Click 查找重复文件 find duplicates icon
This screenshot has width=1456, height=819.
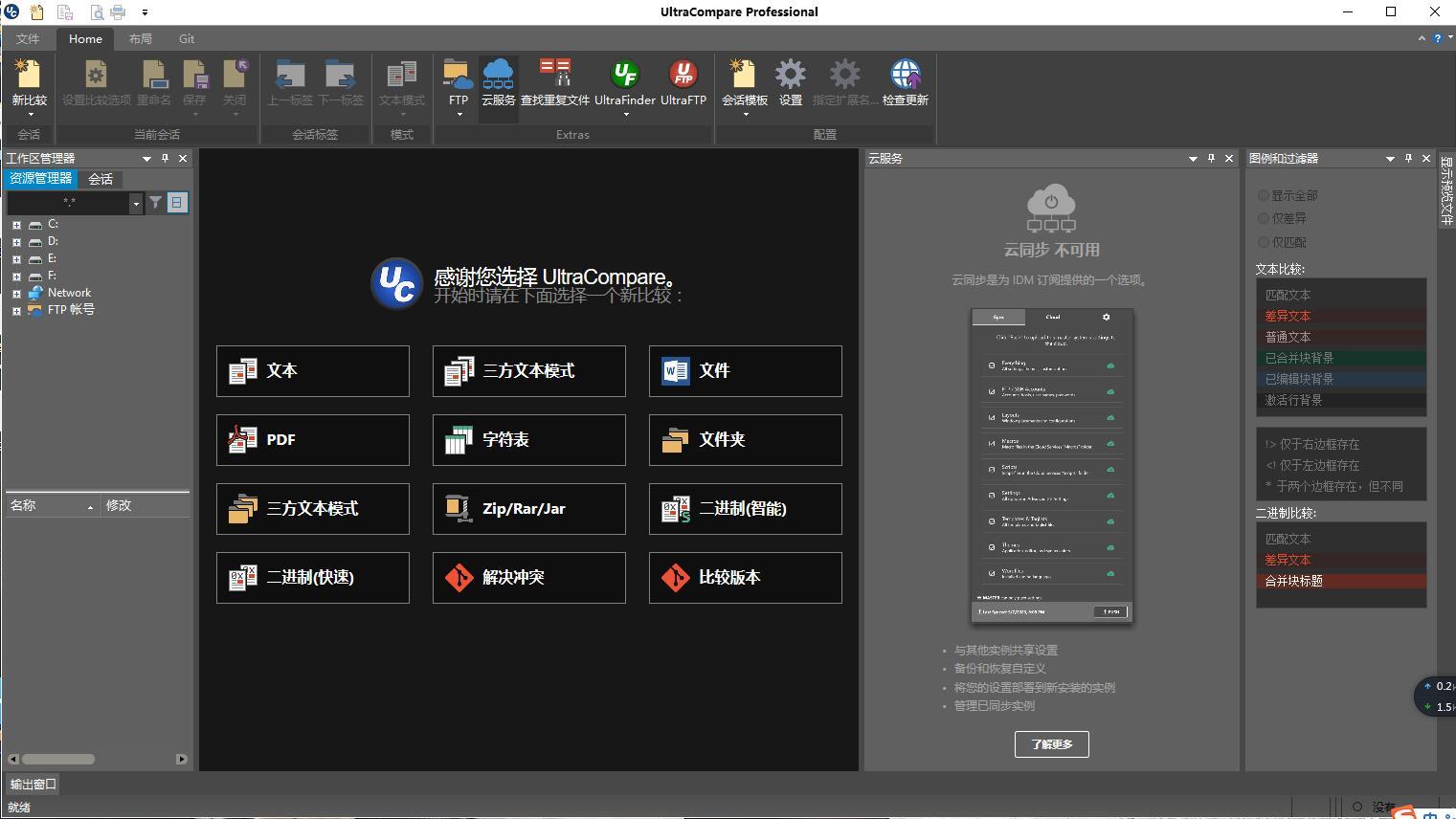tap(555, 77)
